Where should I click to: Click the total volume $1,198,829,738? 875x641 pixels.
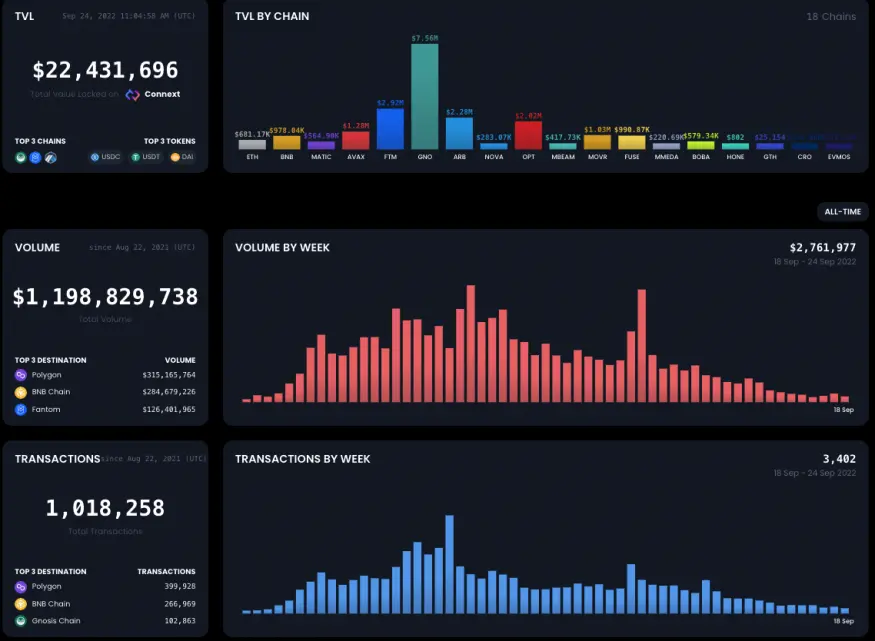[105, 297]
